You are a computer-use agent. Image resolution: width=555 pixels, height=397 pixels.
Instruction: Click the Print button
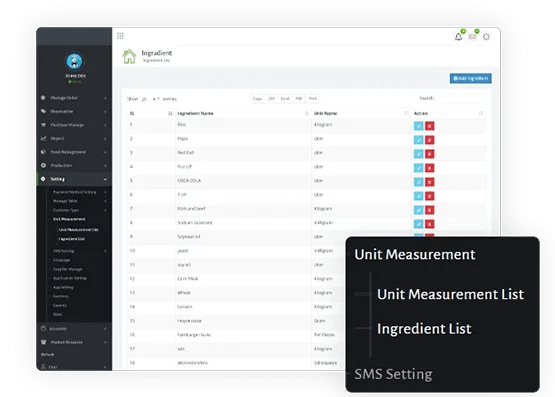313,99
